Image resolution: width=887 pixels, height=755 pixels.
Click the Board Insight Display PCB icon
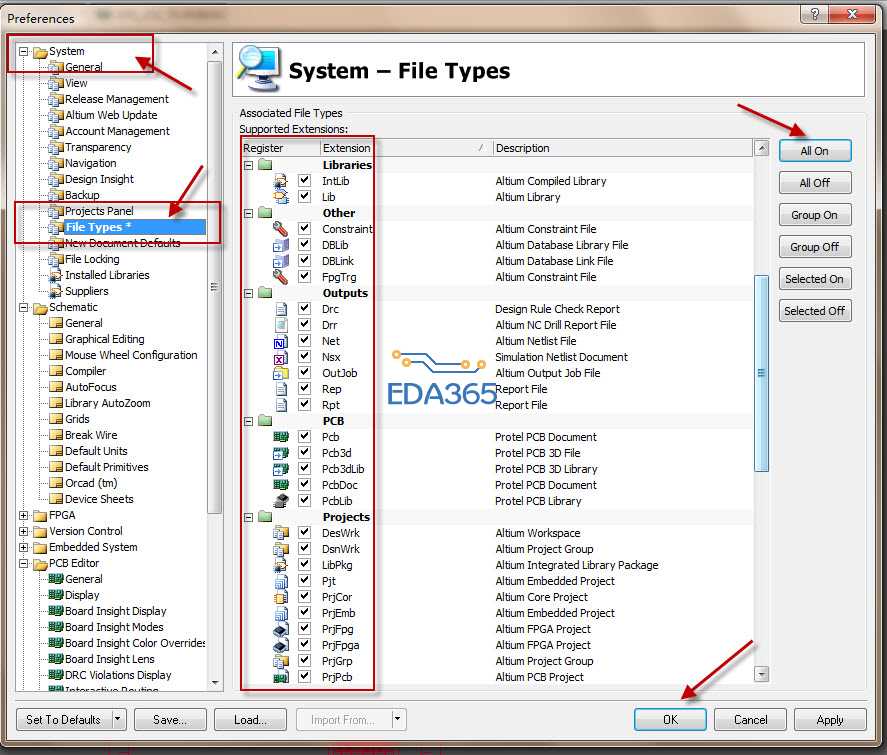(56, 611)
